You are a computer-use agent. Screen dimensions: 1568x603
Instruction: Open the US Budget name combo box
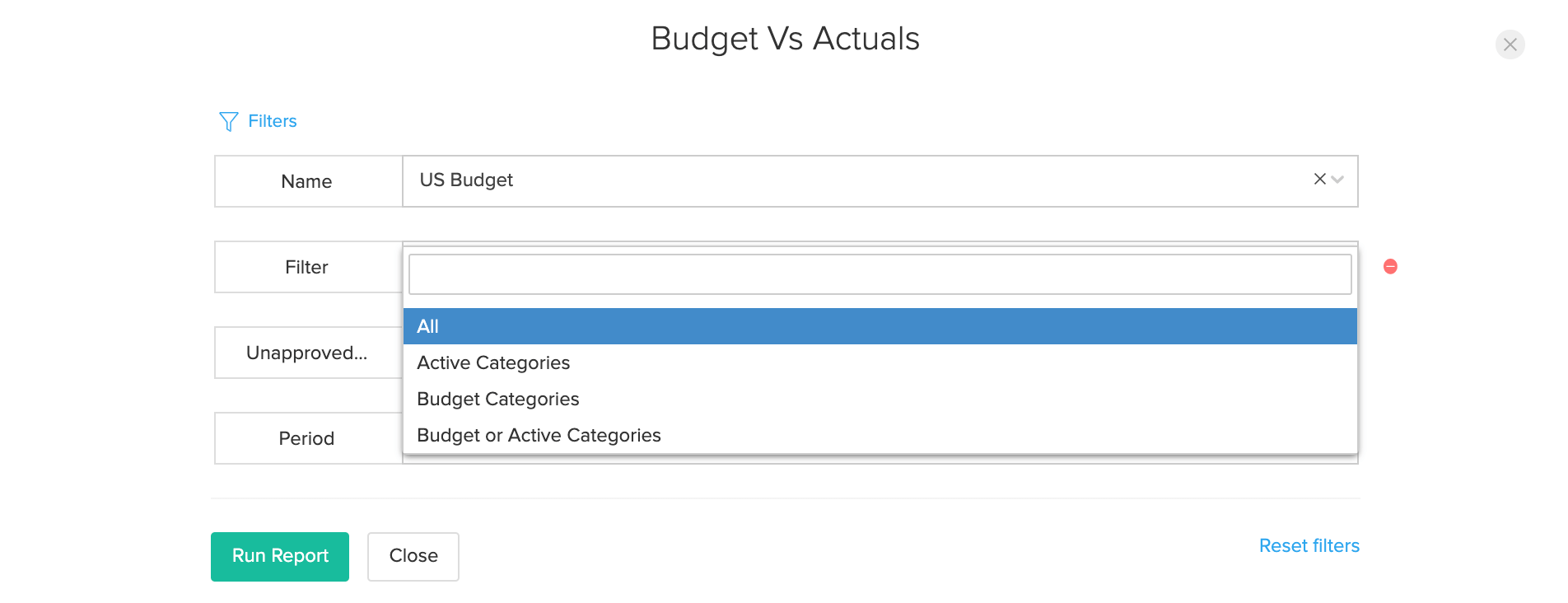(x=856, y=180)
